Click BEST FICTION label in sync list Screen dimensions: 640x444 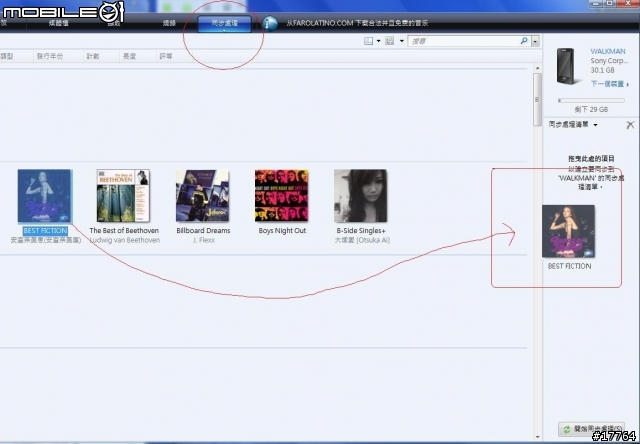[x=569, y=266]
